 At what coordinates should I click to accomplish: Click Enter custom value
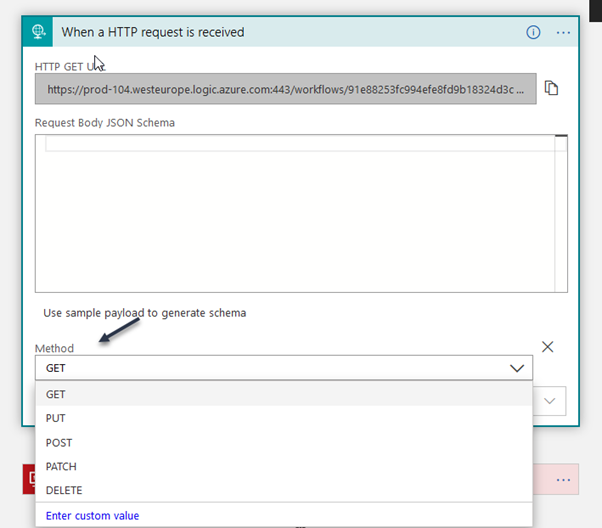[x=92, y=515]
